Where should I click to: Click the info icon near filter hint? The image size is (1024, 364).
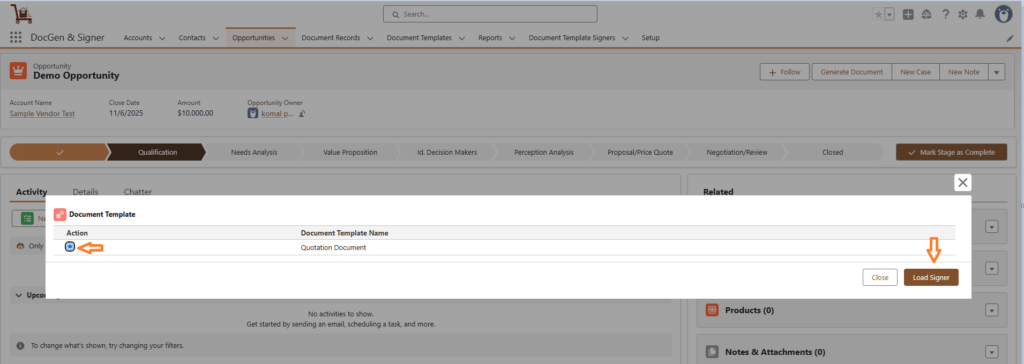[x=20, y=345]
